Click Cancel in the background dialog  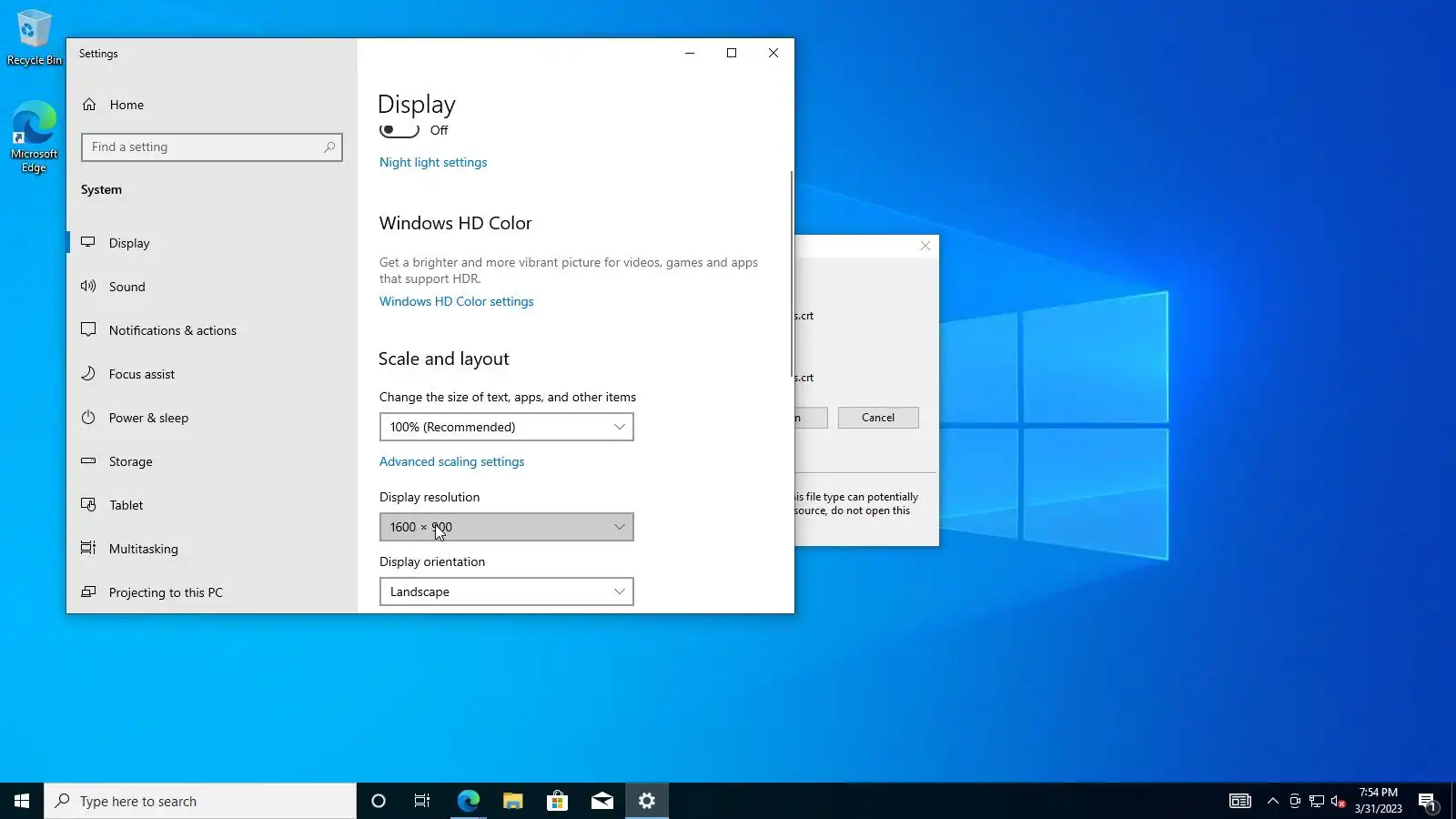(878, 418)
